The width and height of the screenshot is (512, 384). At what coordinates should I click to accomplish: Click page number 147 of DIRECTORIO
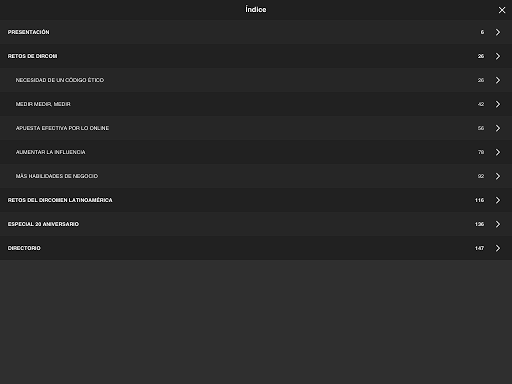[x=479, y=248]
